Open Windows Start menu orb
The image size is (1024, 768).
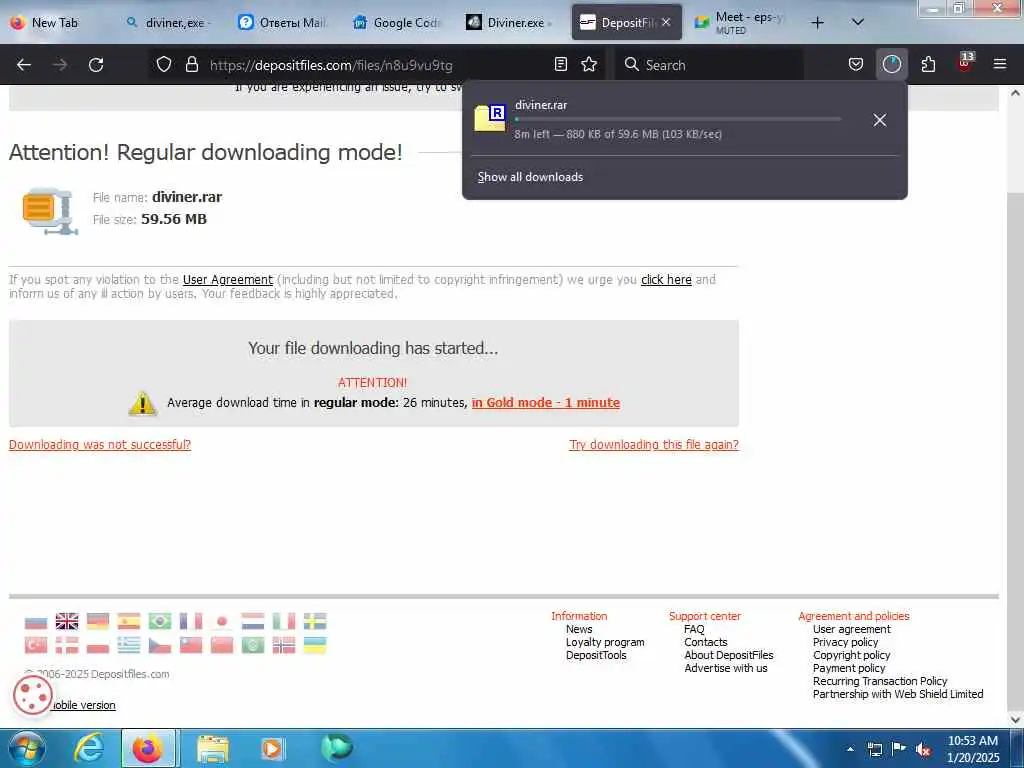pos(27,748)
